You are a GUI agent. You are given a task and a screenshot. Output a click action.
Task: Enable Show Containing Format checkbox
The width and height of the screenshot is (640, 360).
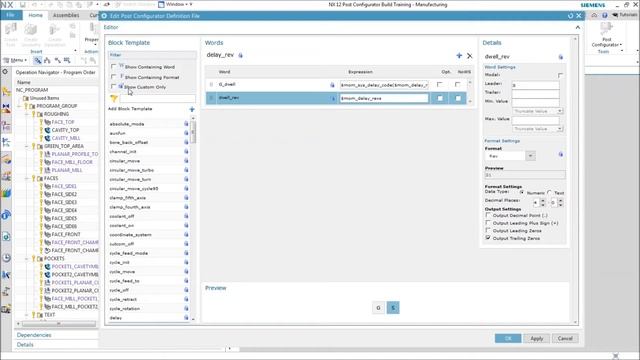tap(114, 77)
